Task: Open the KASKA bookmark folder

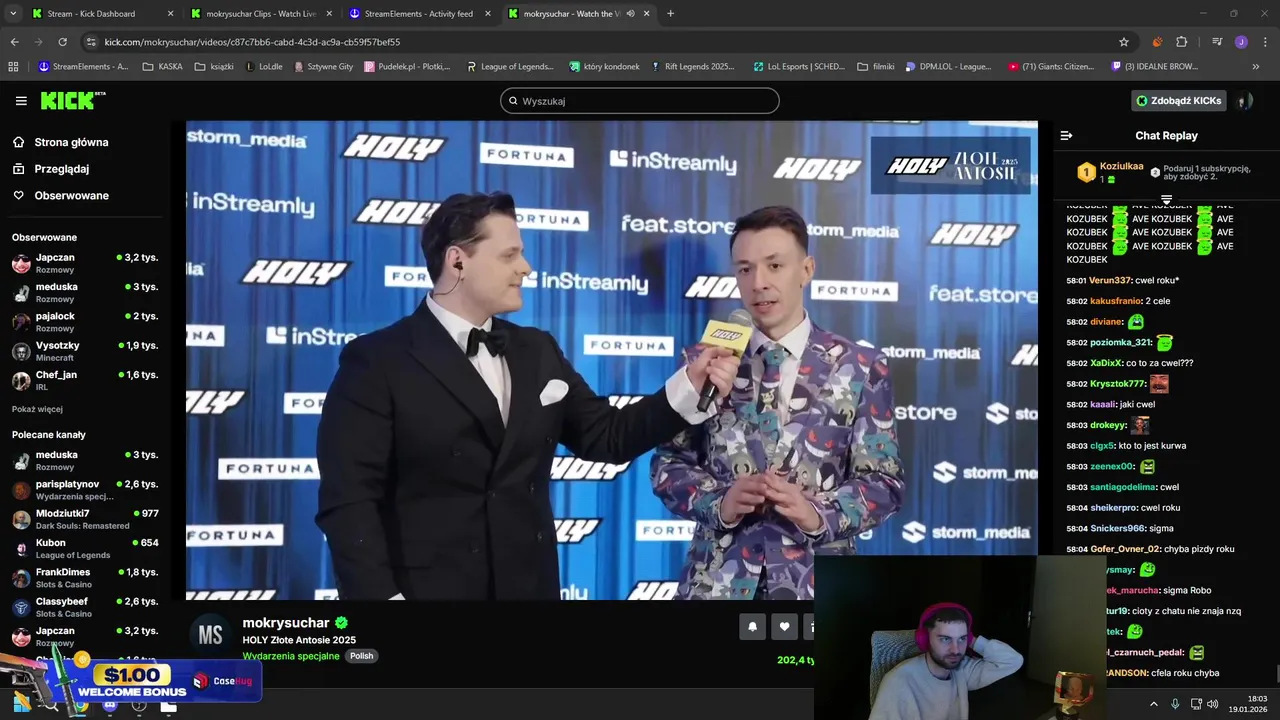Action: [162, 67]
